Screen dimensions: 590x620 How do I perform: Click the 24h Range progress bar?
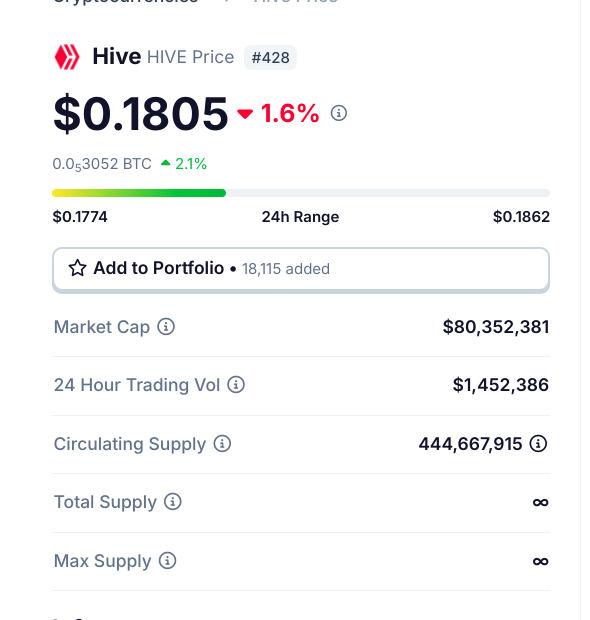coord(301,193)
